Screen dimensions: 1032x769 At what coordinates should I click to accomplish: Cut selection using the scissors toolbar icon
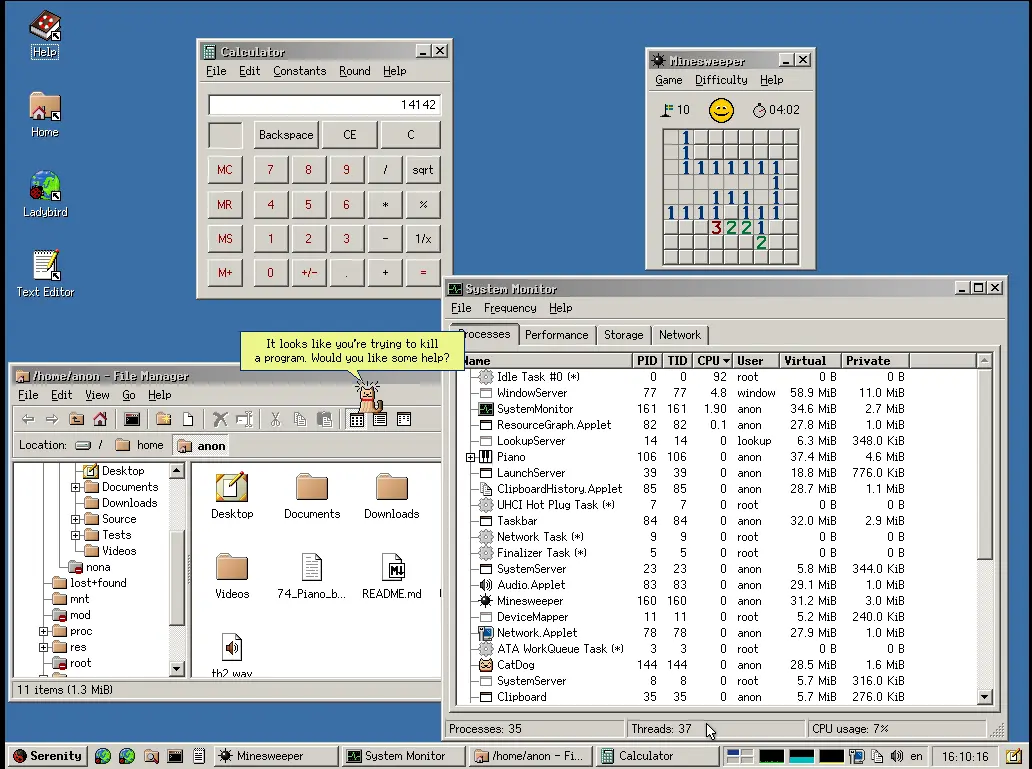pos(277,417)
